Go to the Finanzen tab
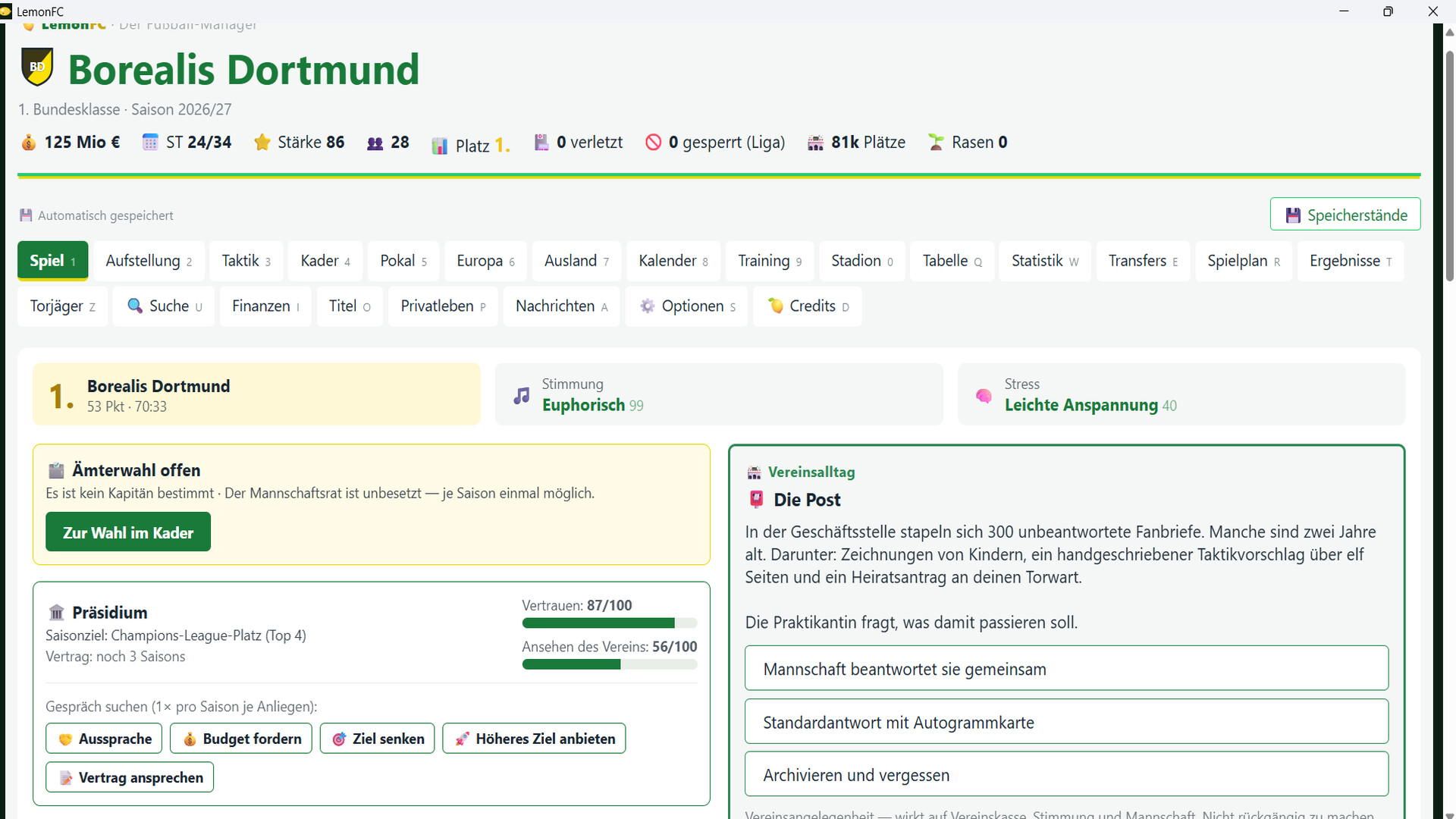Image resolution: width=1456 pixels, height=819 pixels. pyautogui.click(x=265, y=306)
